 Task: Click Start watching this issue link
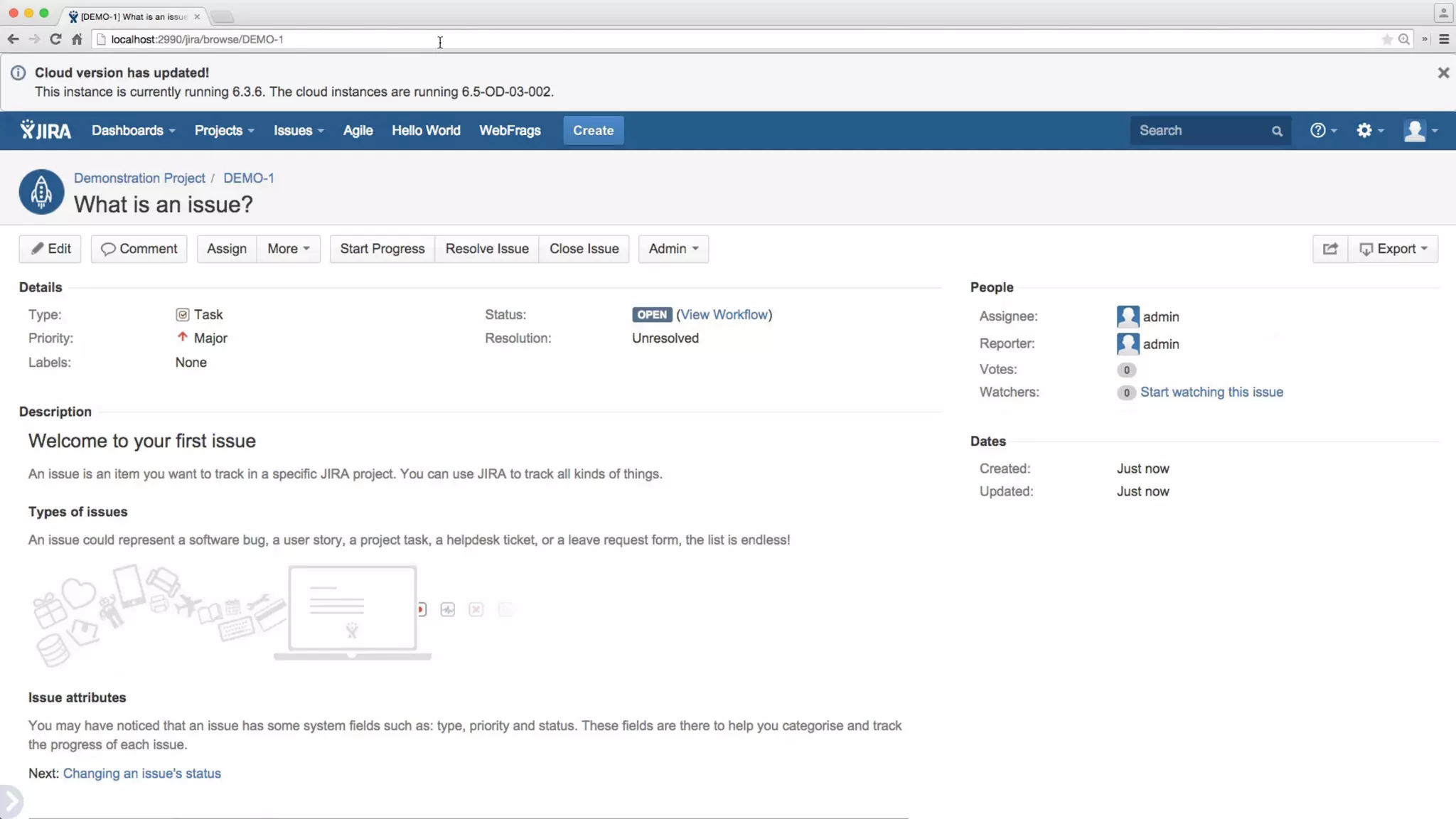point(1211,392)
